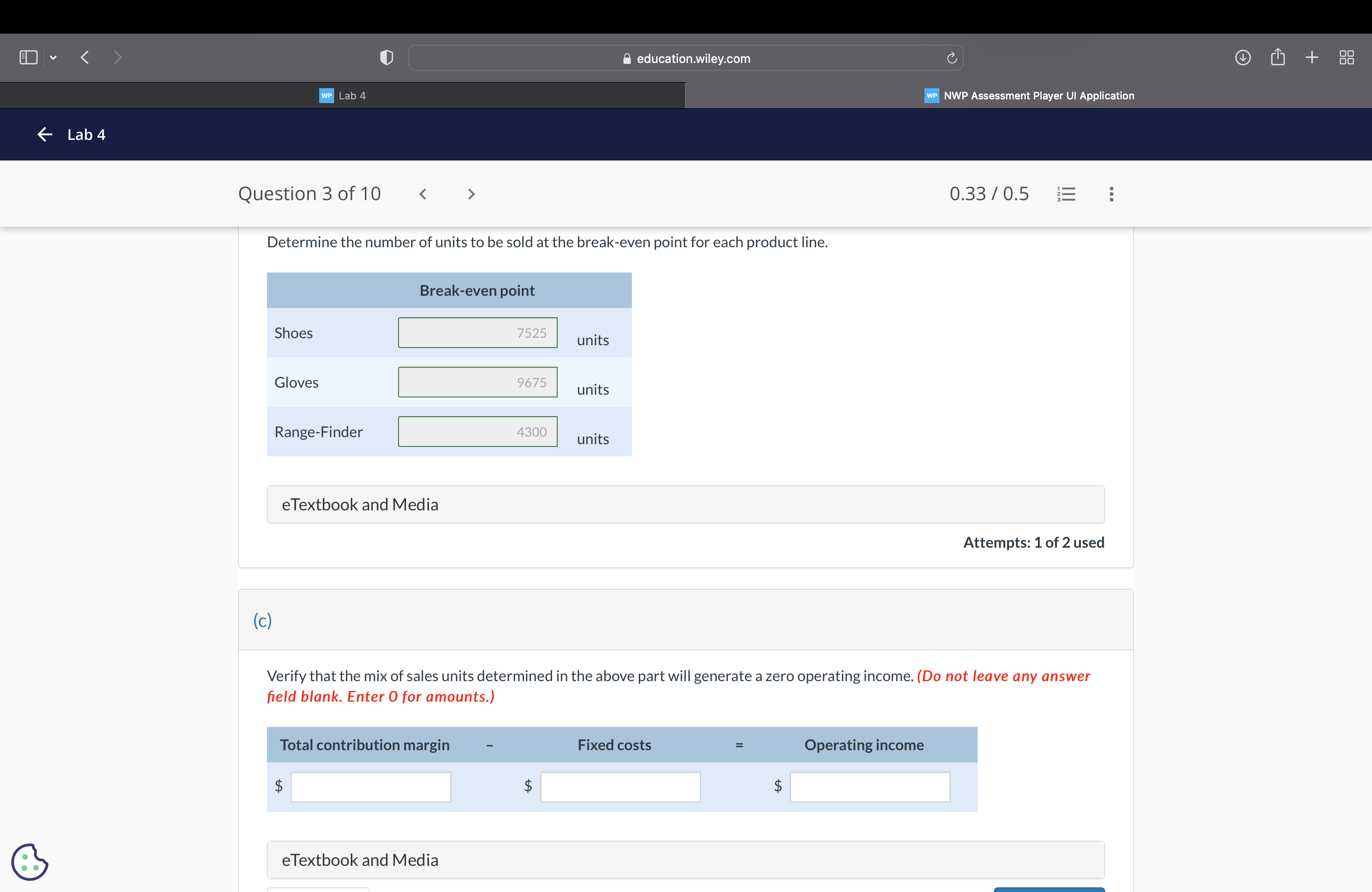Open the question list icon
This screenshot has width=1372, height=892.
coord(1066,194)
